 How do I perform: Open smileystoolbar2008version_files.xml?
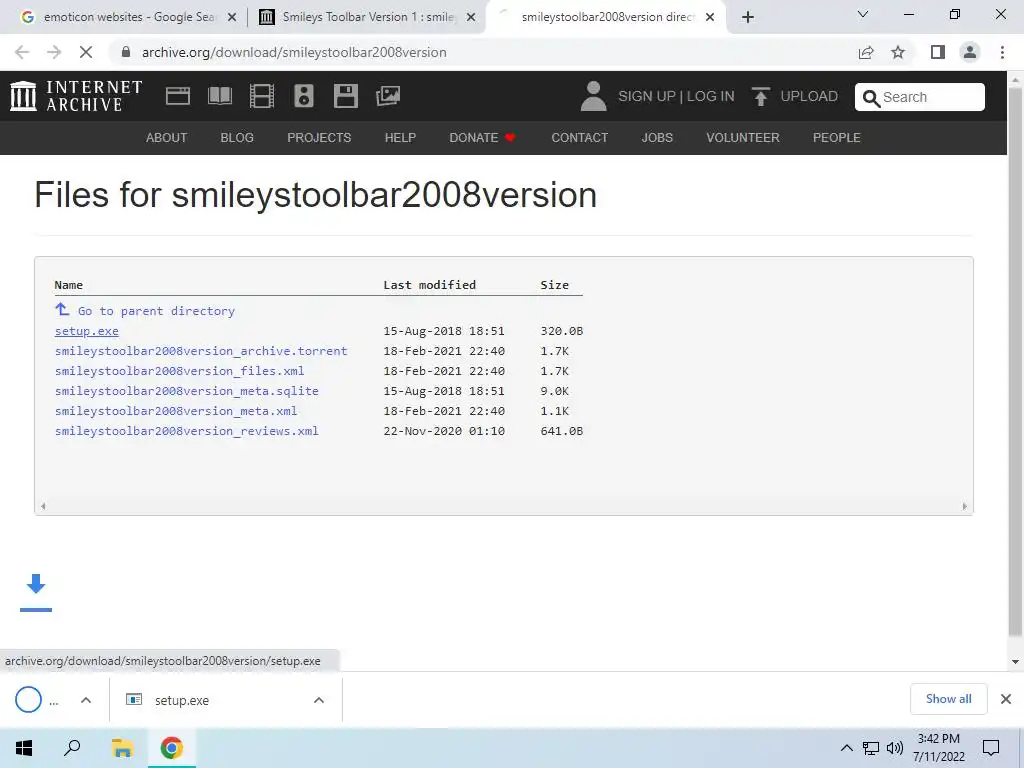(180, 371)
